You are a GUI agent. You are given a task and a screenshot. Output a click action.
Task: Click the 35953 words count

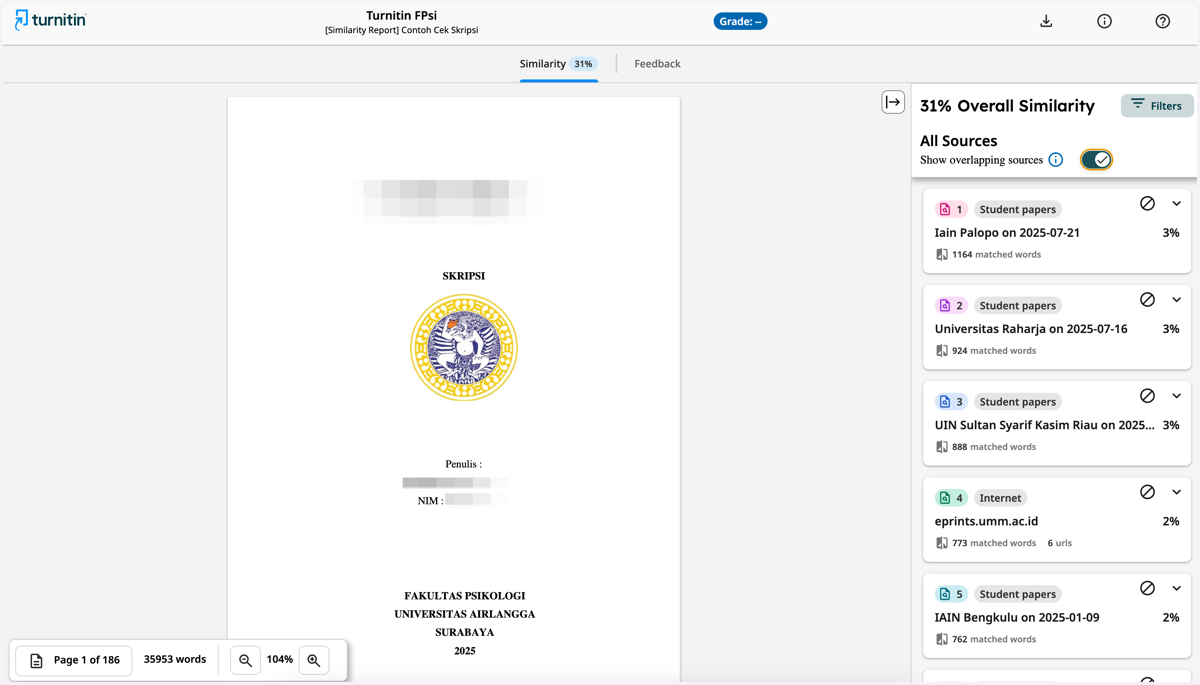[x=175, y=660]
